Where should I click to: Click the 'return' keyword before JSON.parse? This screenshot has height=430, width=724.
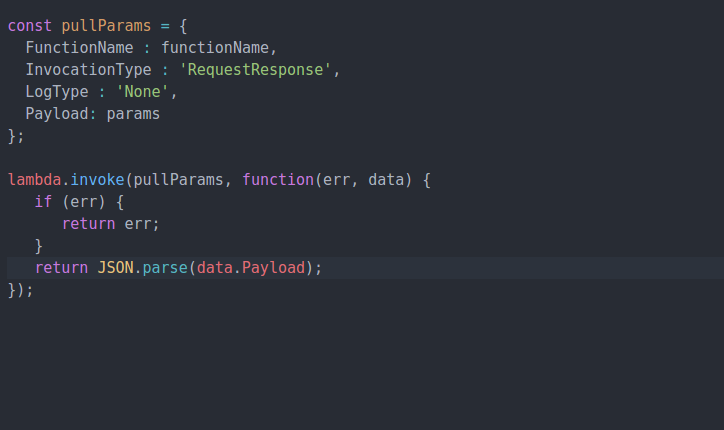pyautogui.click(x=61, y=268)
